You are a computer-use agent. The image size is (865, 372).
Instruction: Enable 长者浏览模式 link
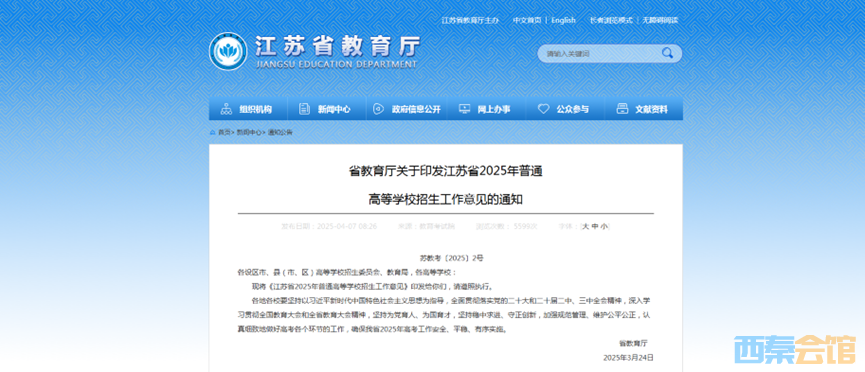[x=611, y=20]
